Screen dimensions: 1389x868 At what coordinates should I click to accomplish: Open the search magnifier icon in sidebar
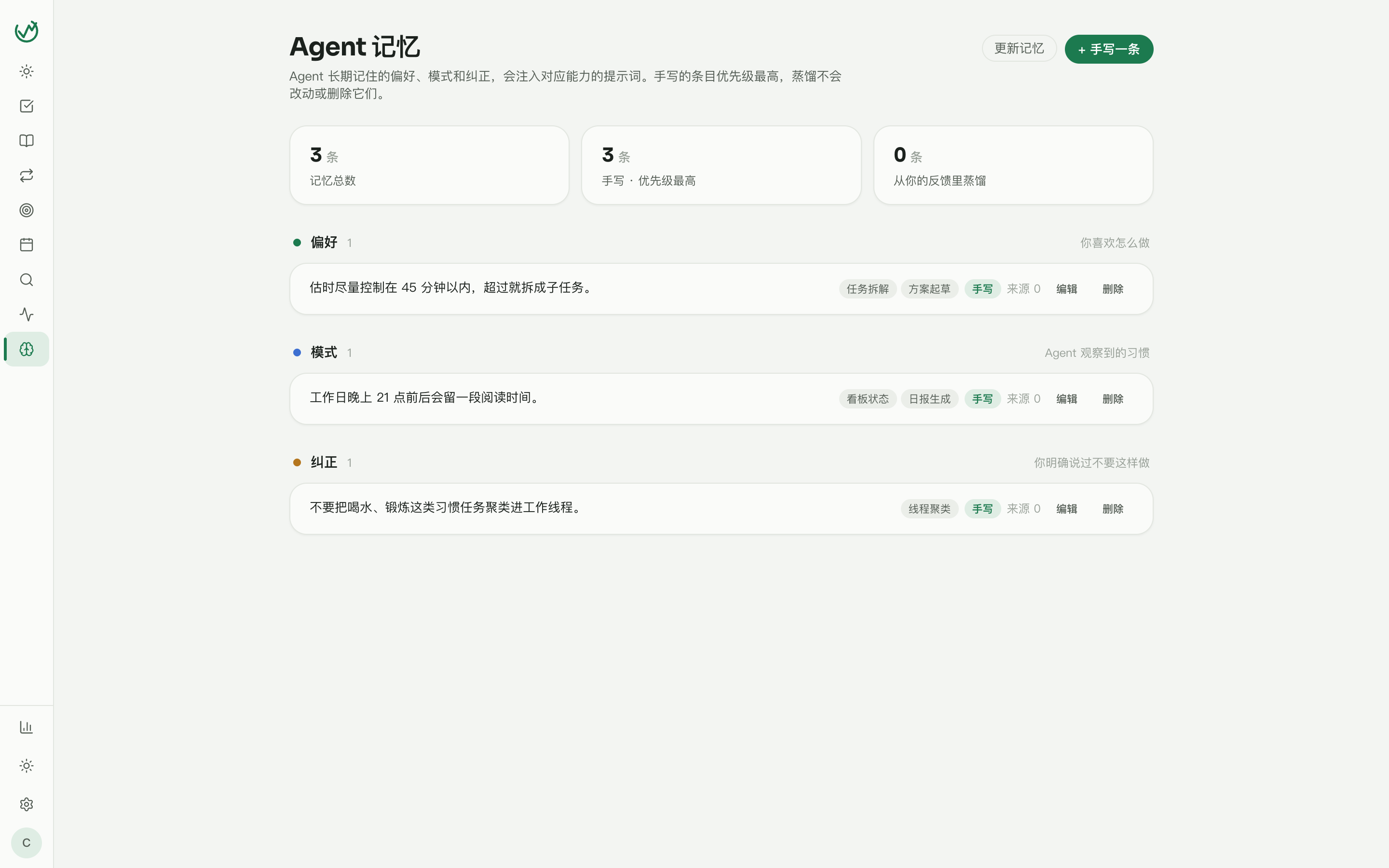click(x=27, y=280)
